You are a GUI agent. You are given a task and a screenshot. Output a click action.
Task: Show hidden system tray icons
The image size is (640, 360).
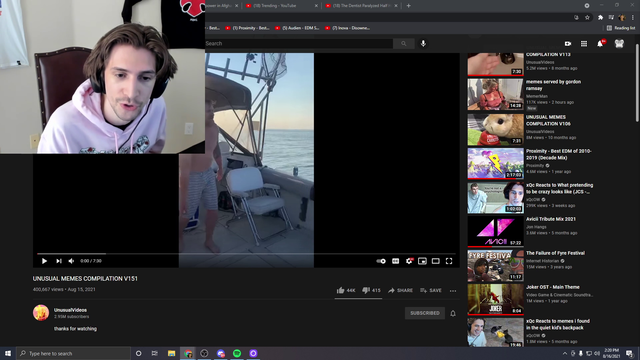pos(565,353)
